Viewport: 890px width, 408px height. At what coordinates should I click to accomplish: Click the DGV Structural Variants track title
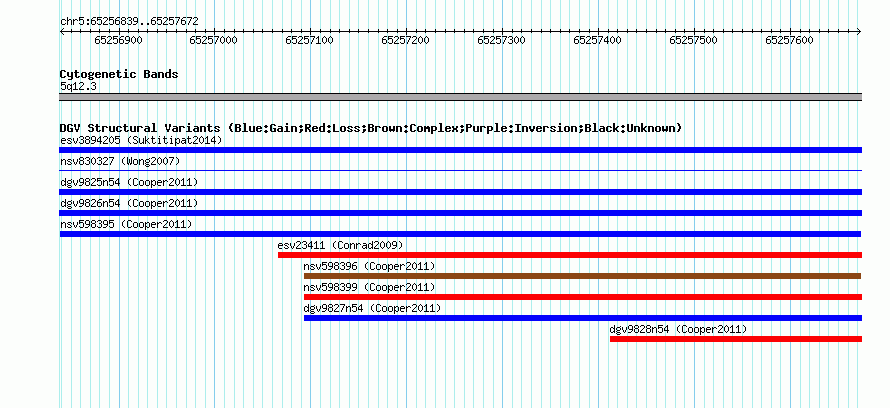[x=371, y=128]
